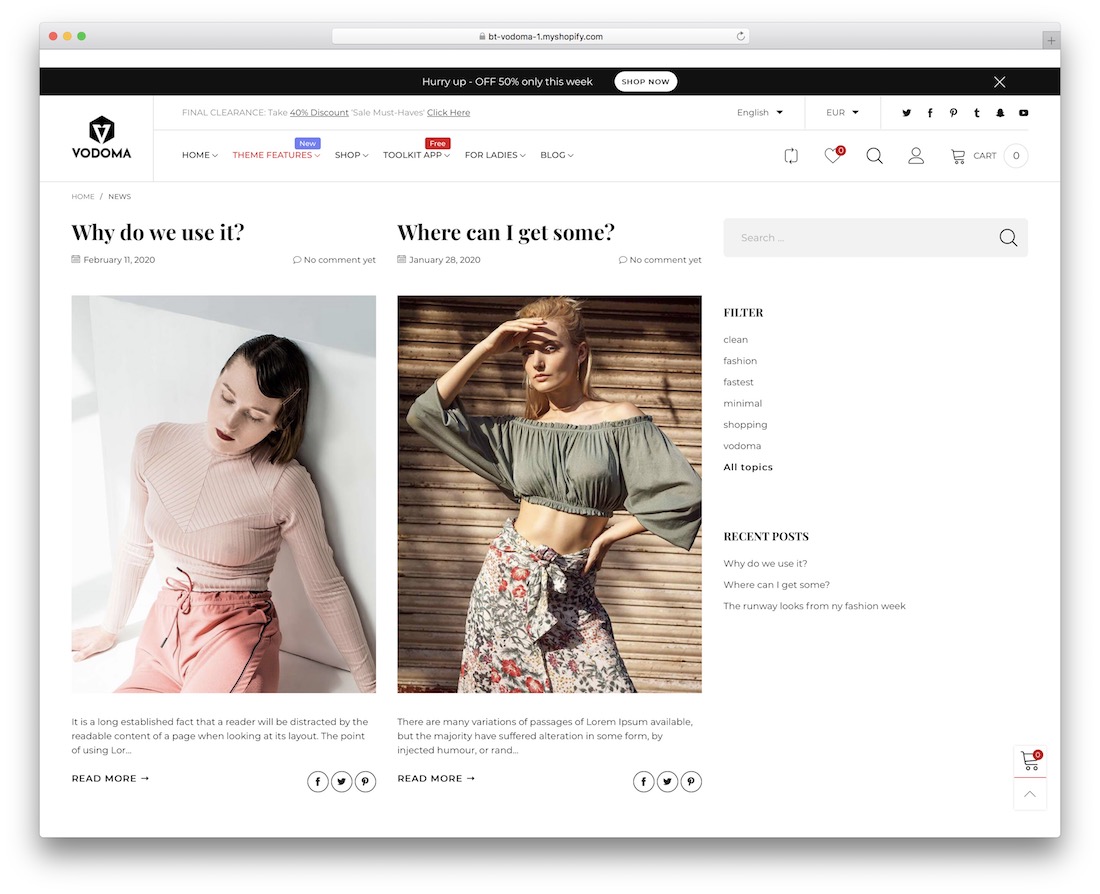Open the user account icon
The image size is (1100, 894).
(915, 156)
